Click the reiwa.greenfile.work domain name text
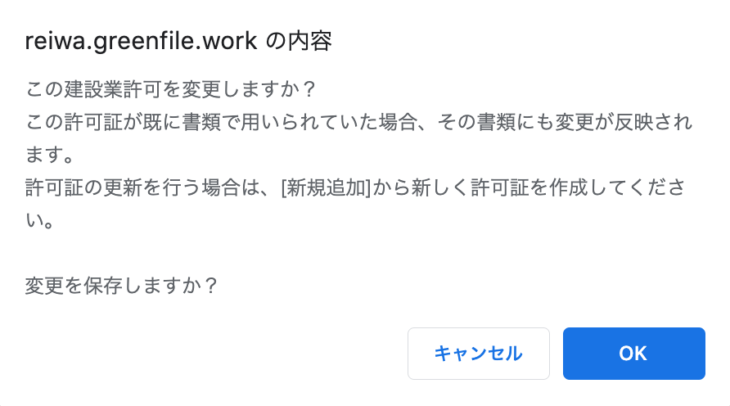 click(141, 42)
